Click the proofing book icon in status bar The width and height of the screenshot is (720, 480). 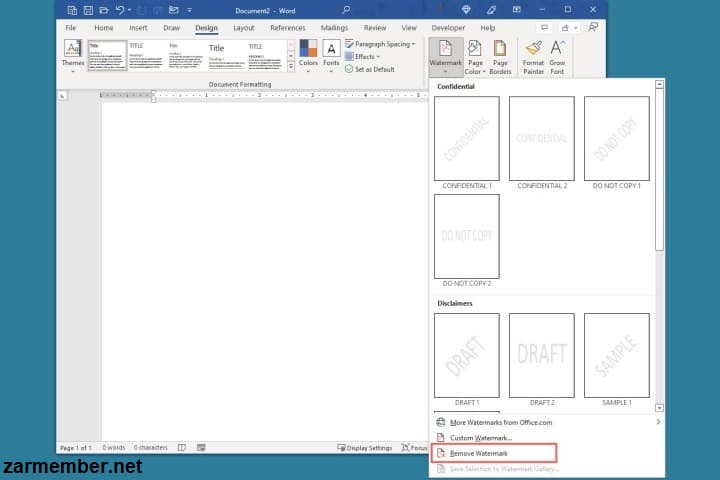point(182,447)
